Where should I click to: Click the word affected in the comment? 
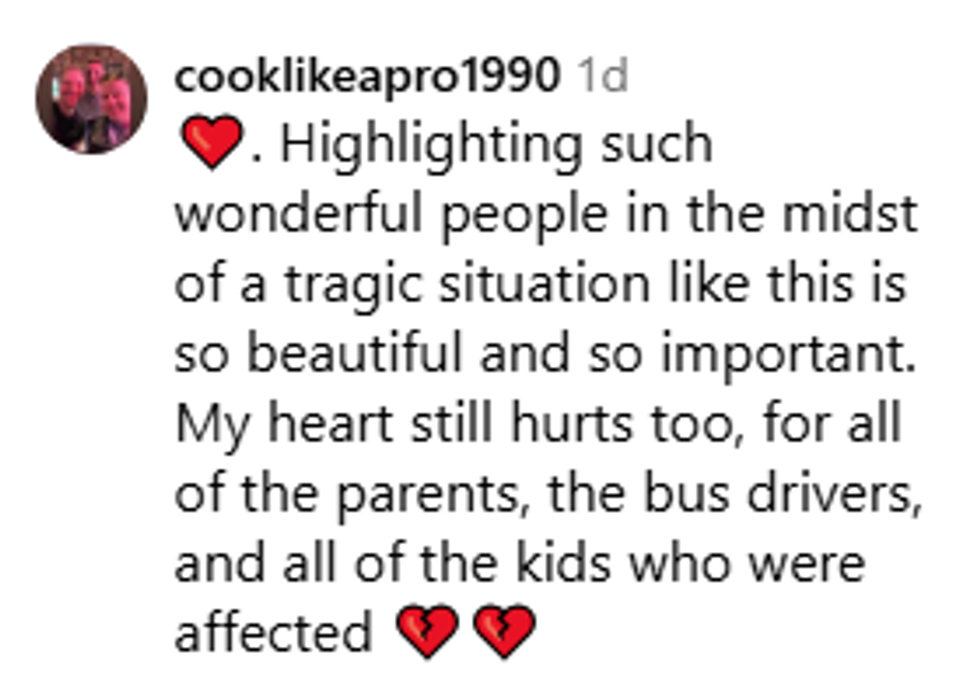[272, 632]
